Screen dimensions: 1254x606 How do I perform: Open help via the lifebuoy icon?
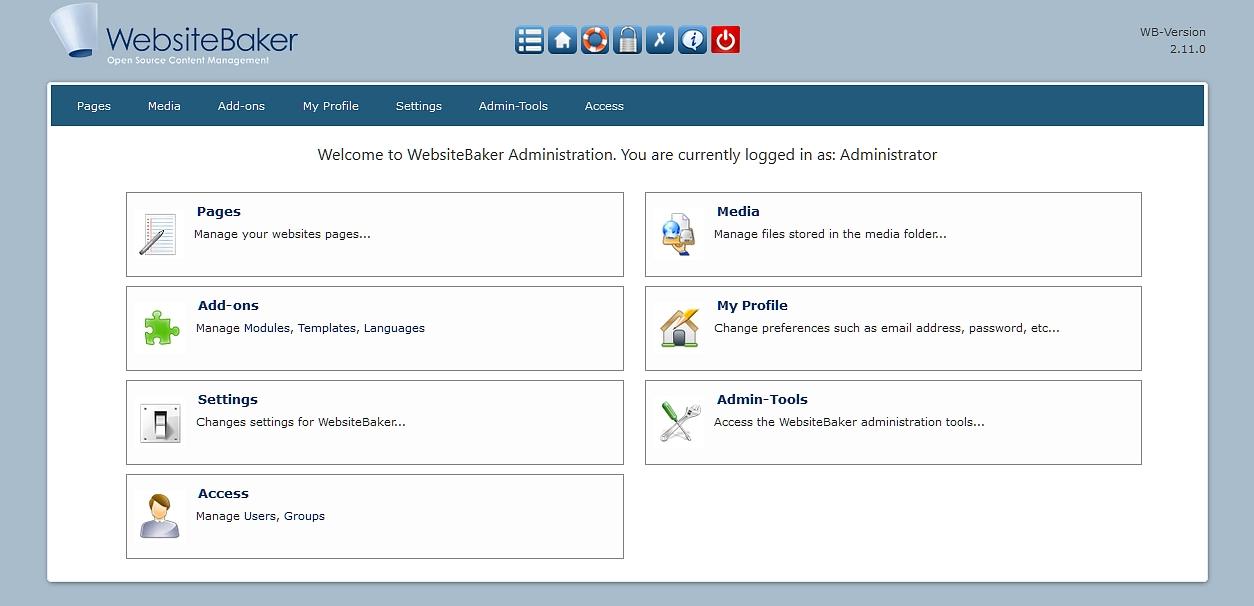595,40
